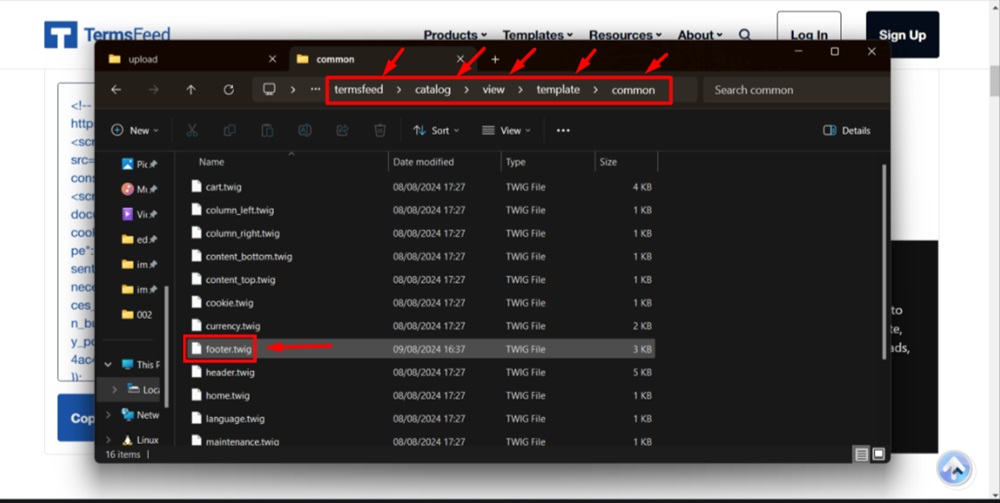Sort by the Name column header
Image resolution: width=1000 pixels, height=503 pixels.
tap(211, 162)
